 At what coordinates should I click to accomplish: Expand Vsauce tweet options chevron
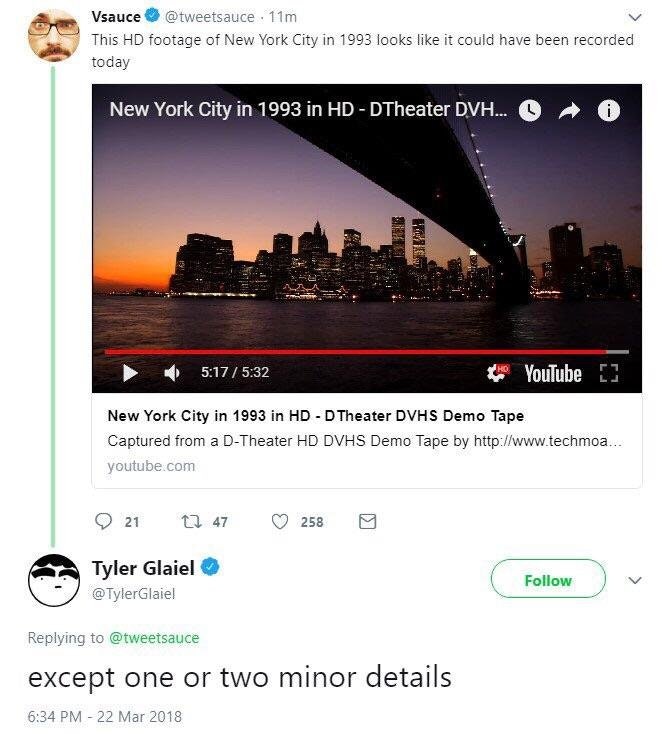pos(632,17)
